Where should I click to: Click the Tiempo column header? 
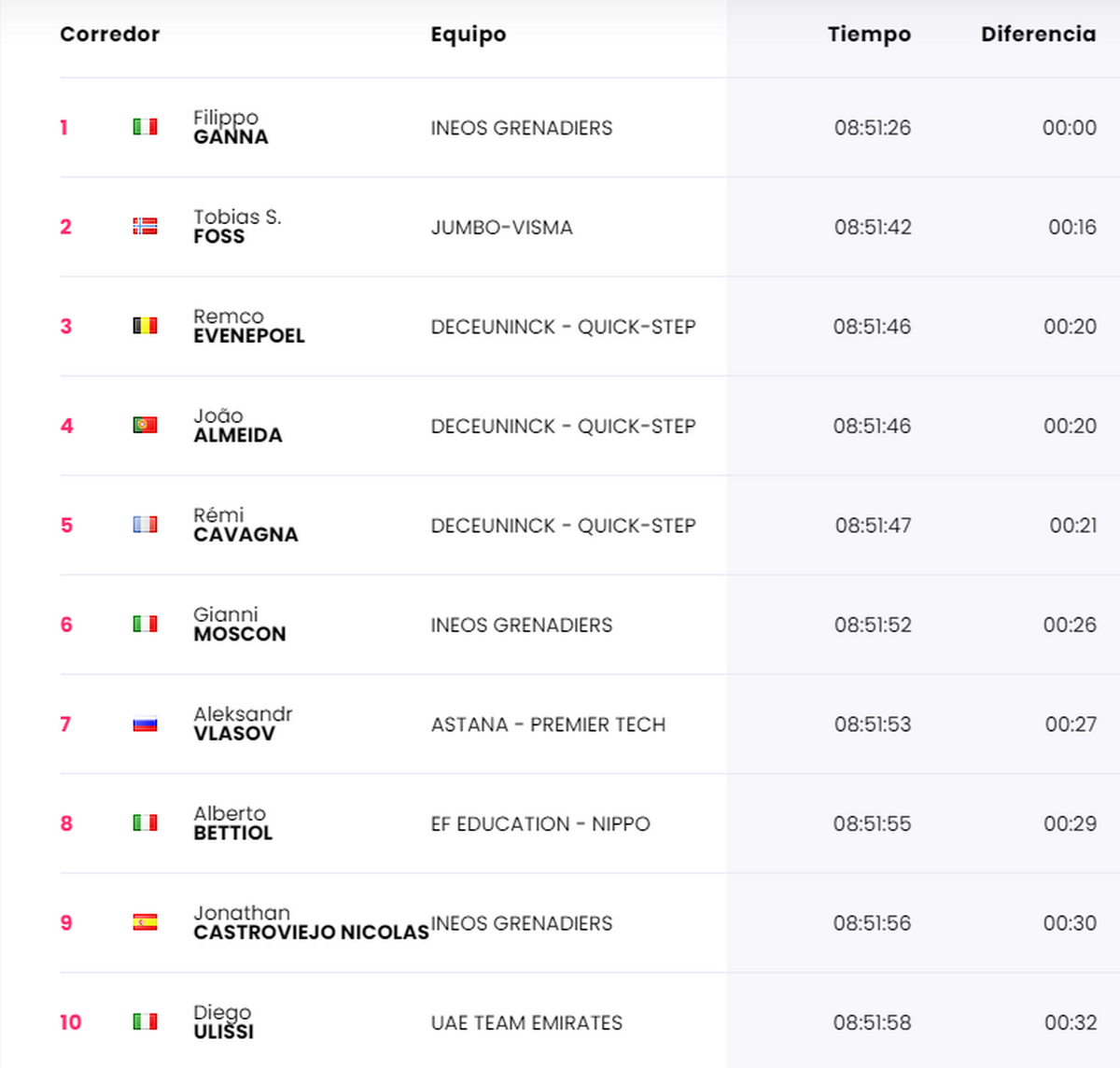pos(869,35)
